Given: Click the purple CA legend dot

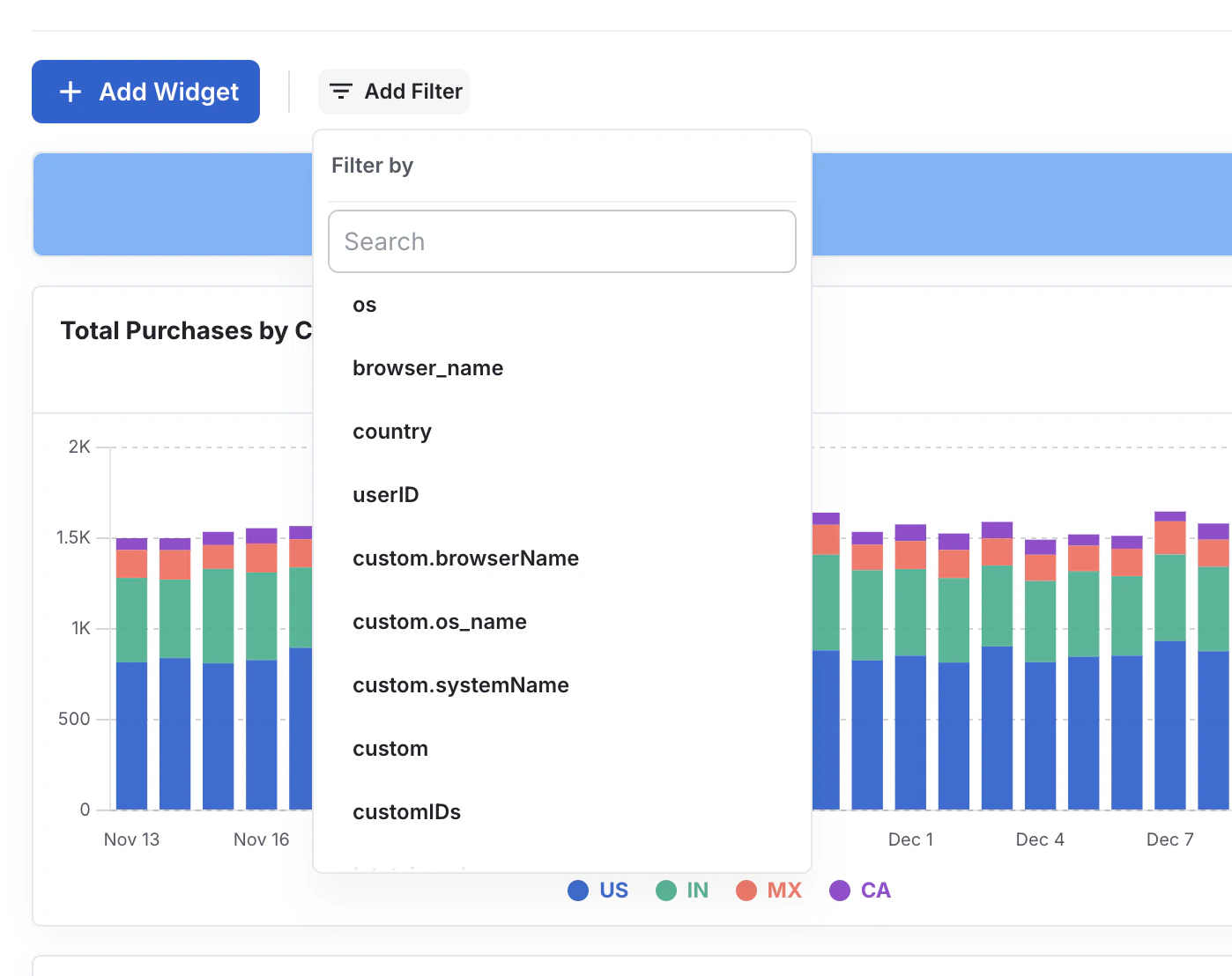Looking at the screenshot, I should click(x=840, y=891).
